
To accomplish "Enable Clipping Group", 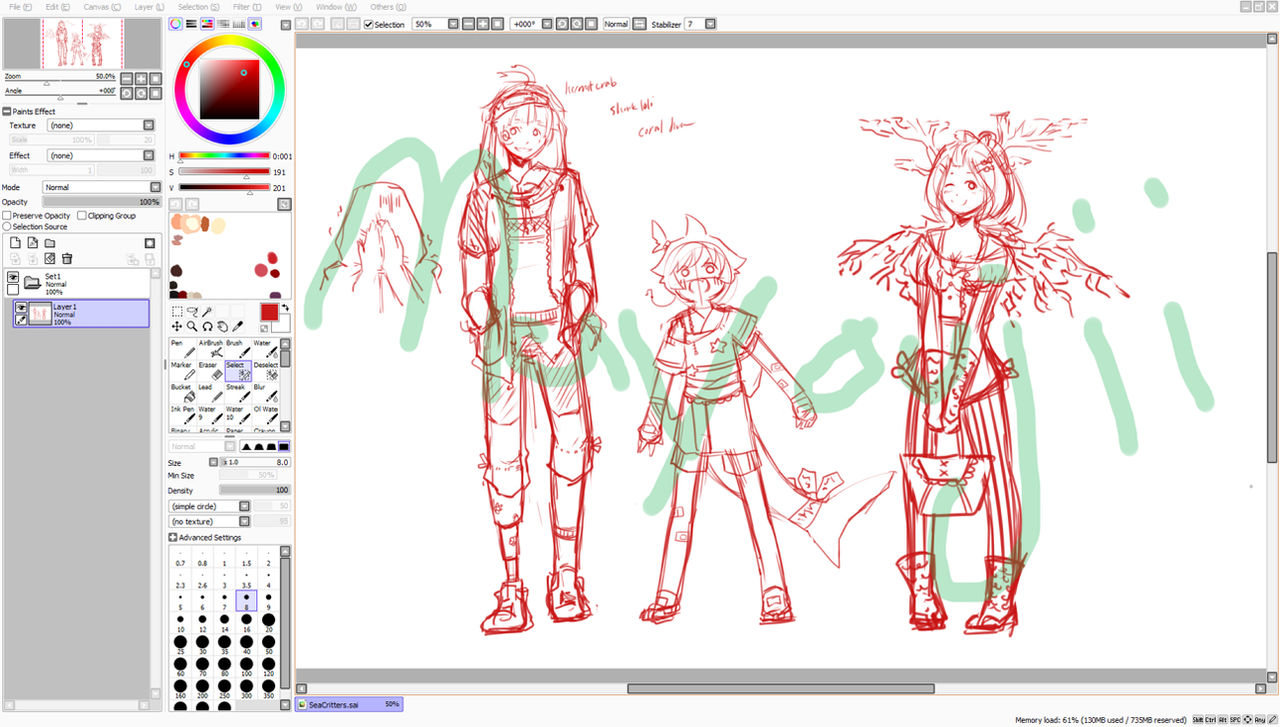I will pos(82,215).
